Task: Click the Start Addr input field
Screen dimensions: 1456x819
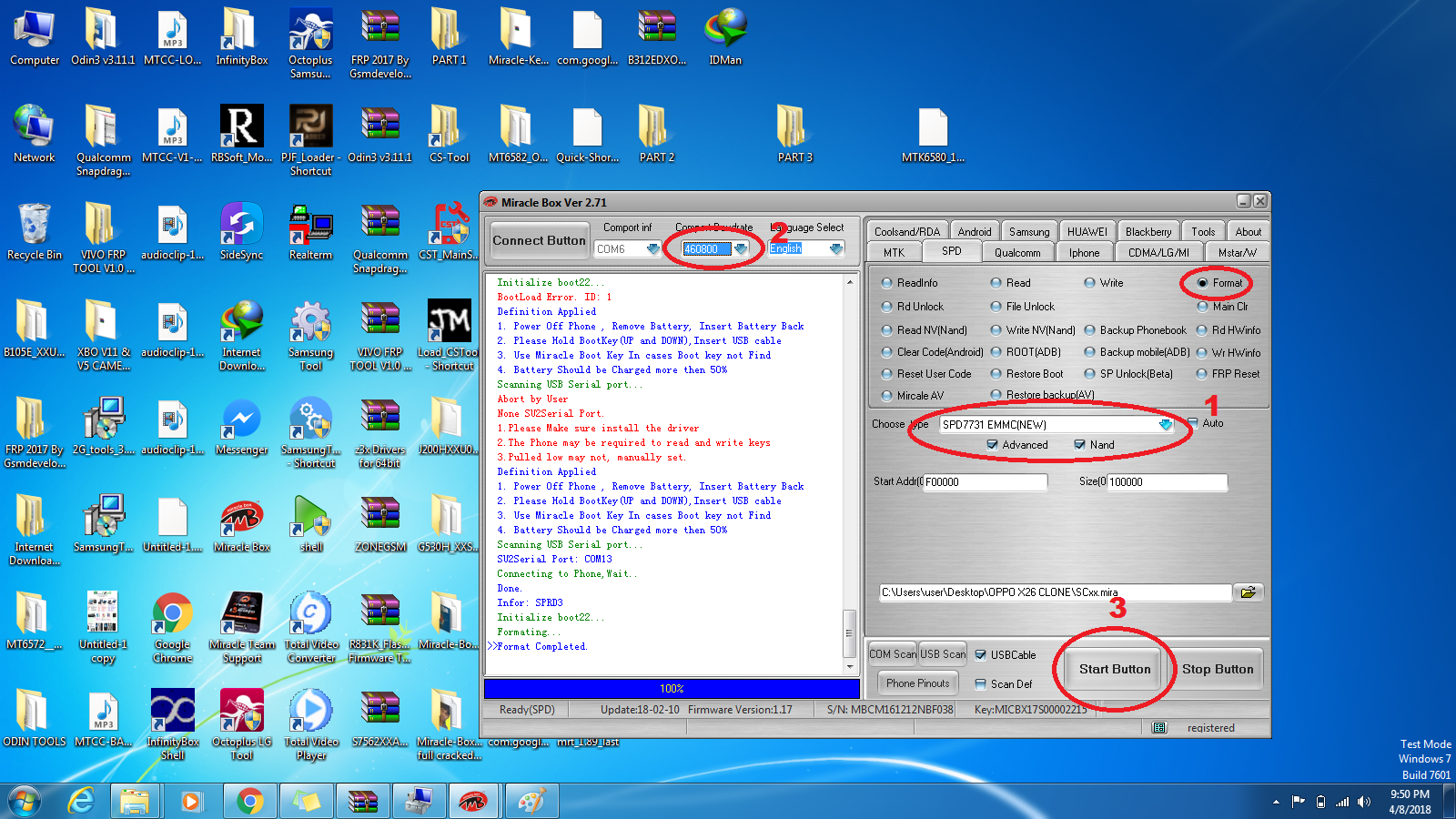Action: tap(986, 482)
